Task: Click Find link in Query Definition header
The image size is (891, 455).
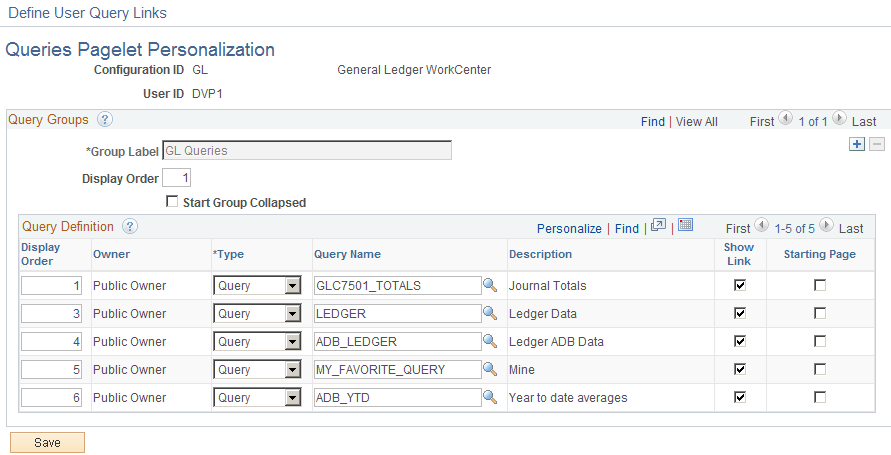Action: tap(627, 228)
